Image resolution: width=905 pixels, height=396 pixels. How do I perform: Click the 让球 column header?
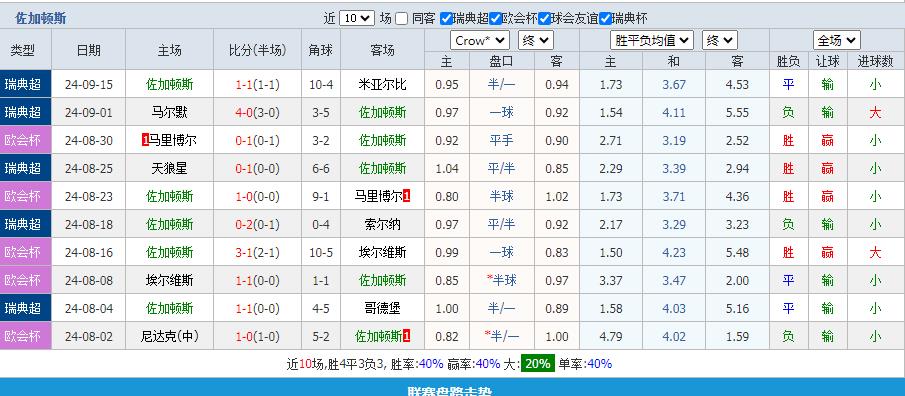point(827,61)
